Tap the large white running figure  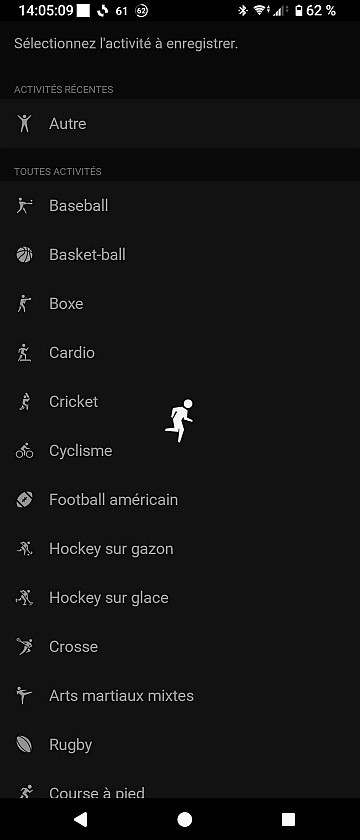click(179, 421)
